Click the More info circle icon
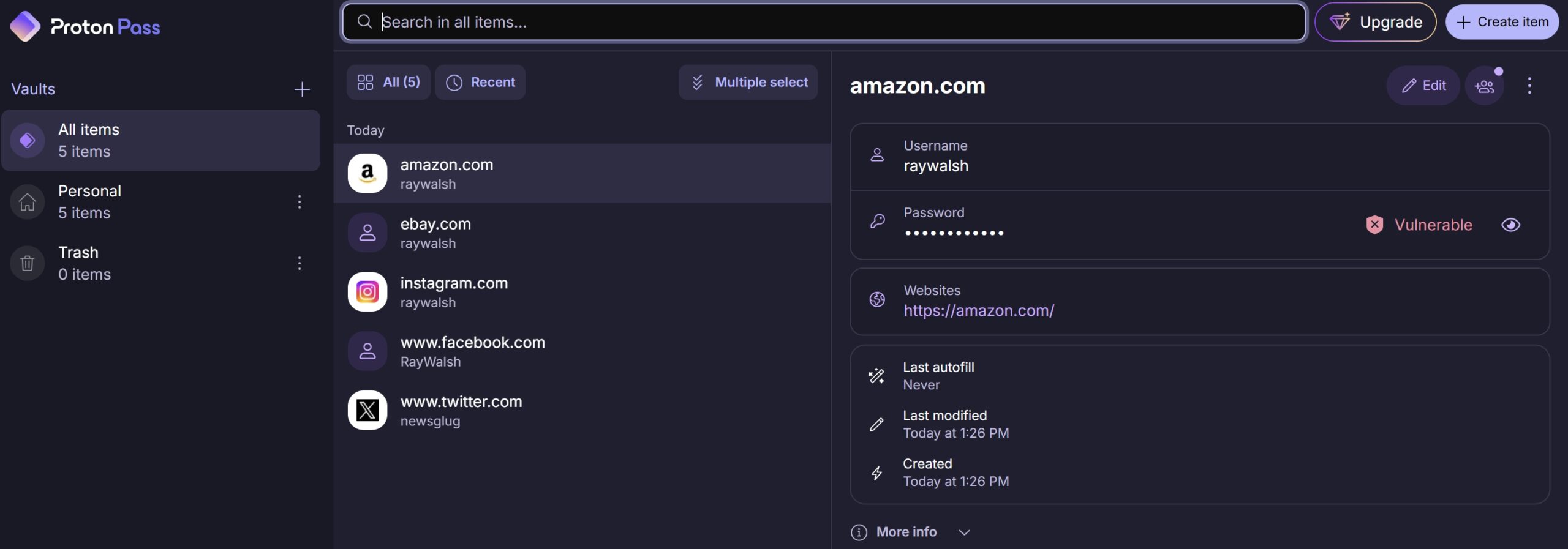The image size is (1568, 549). [859, 532]
